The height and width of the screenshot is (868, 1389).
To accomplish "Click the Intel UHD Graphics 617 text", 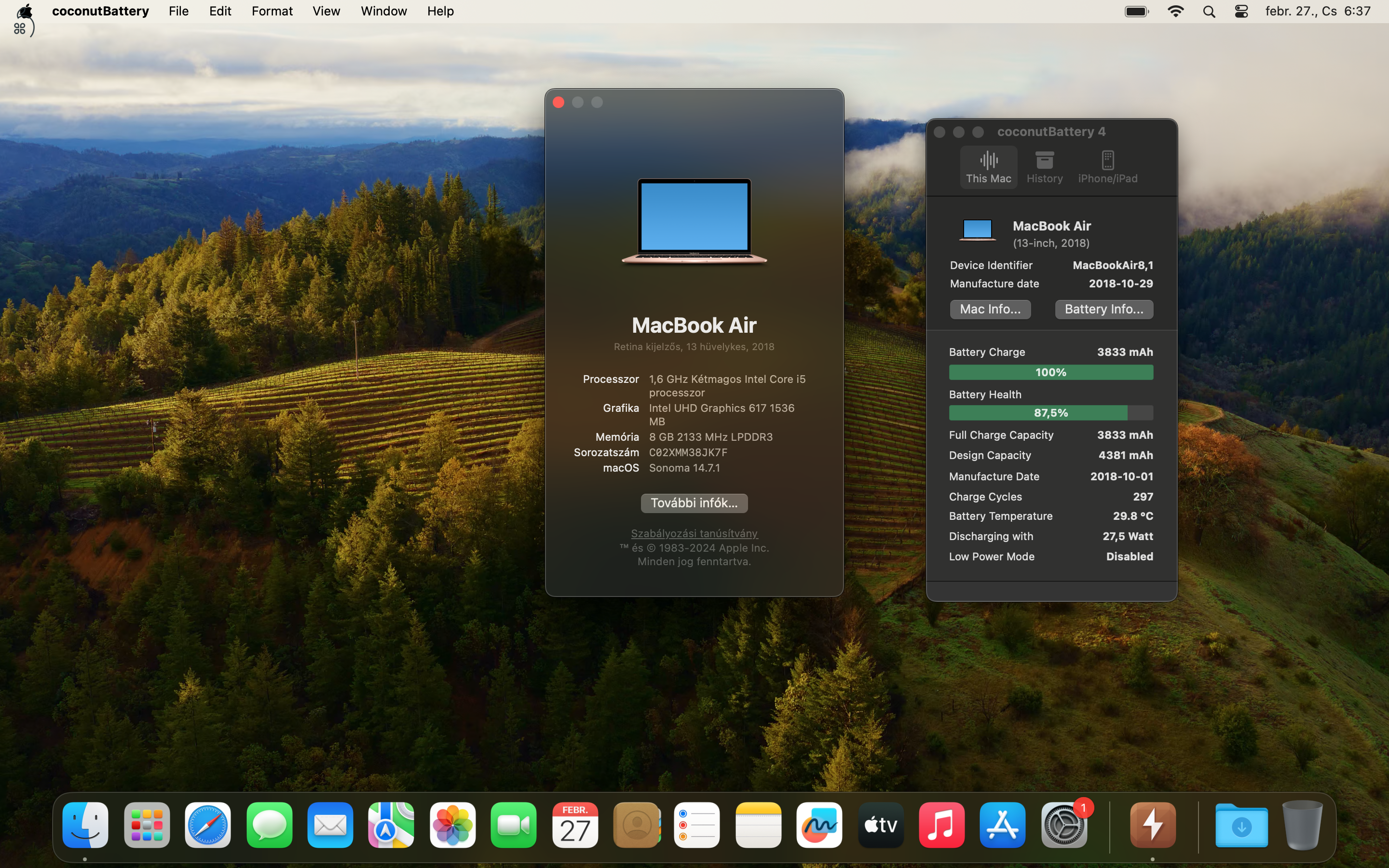I will (722, 415).
